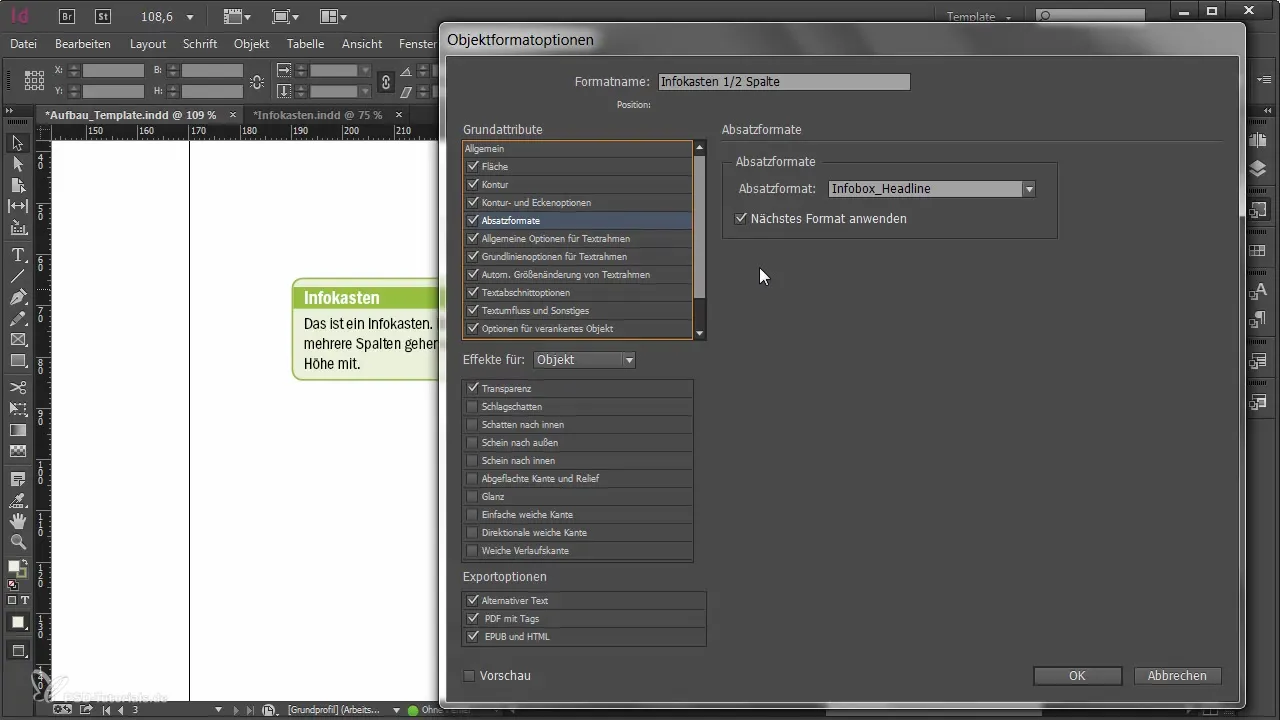This screenshot has height=720, width=1280.
Task: Uncheck the PDF mit Tags checkbox
Action: (473, 618)
